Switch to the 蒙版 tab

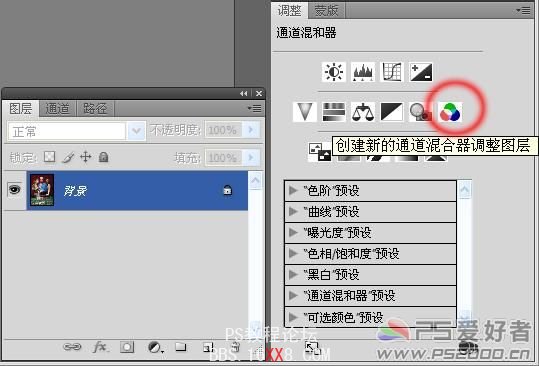click(x=326, y=10)
